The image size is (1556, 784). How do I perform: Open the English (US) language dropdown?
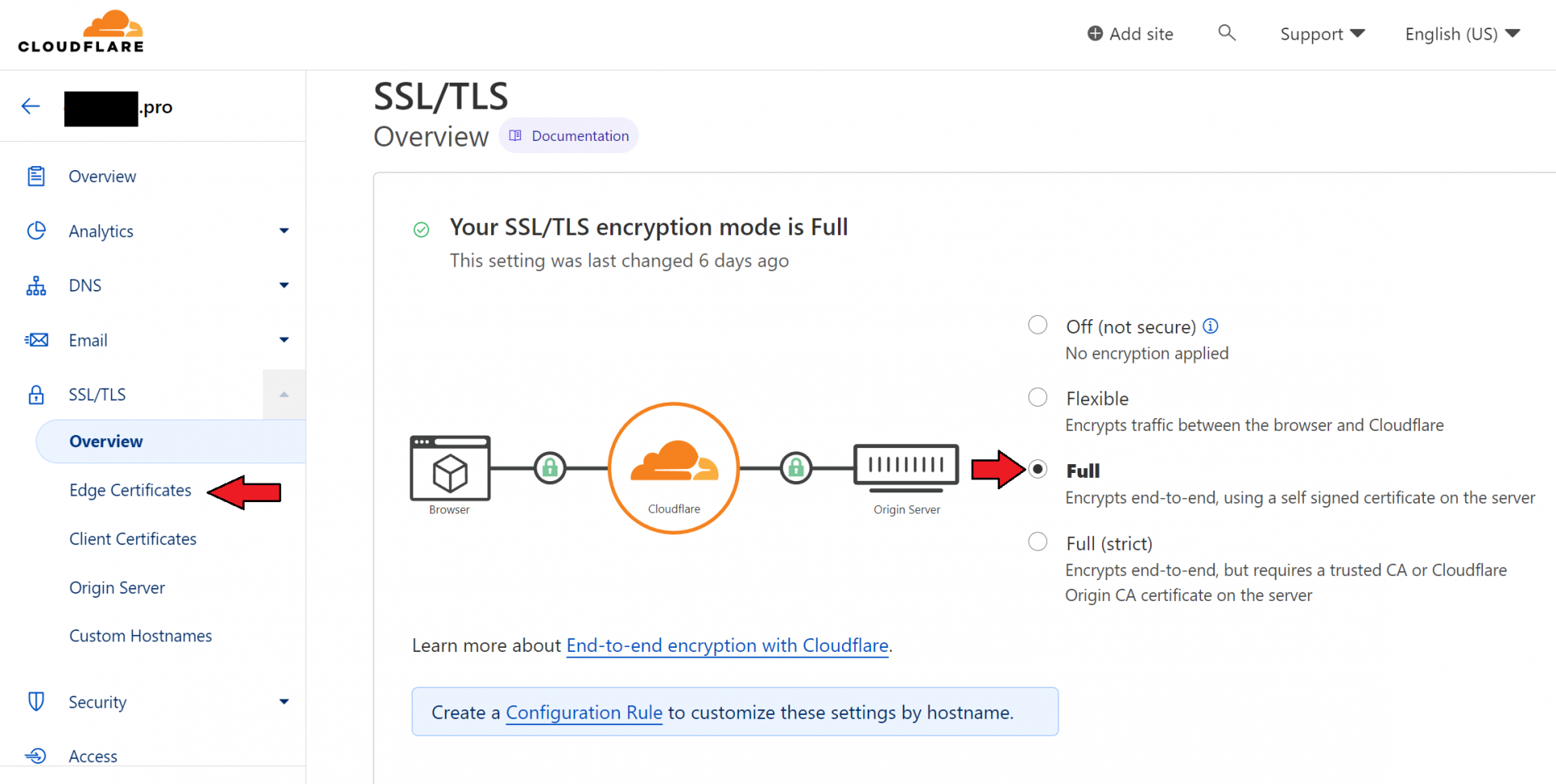[x=1462, y=34]
